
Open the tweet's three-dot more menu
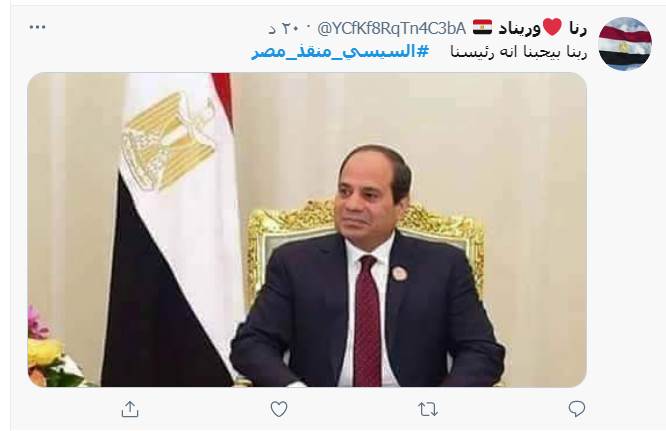[x=37, y=27]
